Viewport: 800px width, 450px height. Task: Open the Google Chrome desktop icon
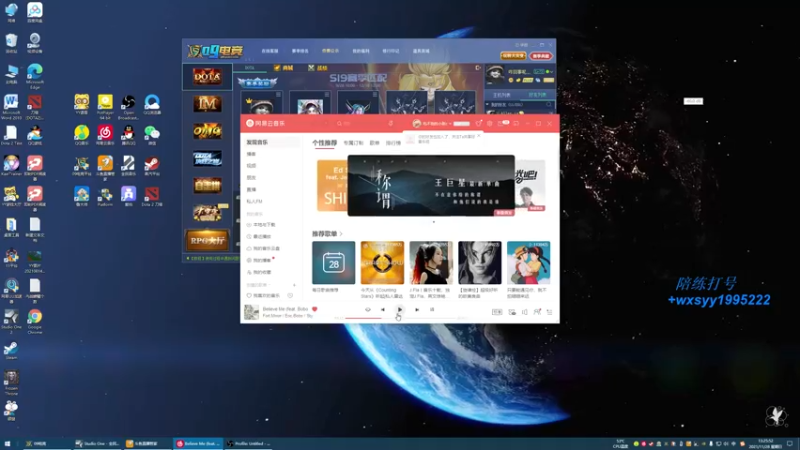pos(35,321)
